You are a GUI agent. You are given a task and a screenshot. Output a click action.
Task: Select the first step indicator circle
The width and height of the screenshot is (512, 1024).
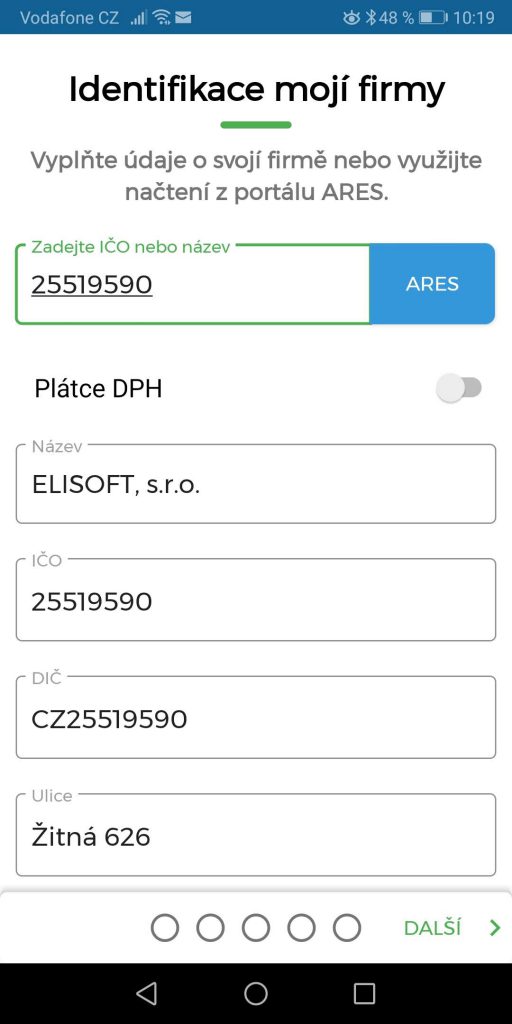point(165,927)
